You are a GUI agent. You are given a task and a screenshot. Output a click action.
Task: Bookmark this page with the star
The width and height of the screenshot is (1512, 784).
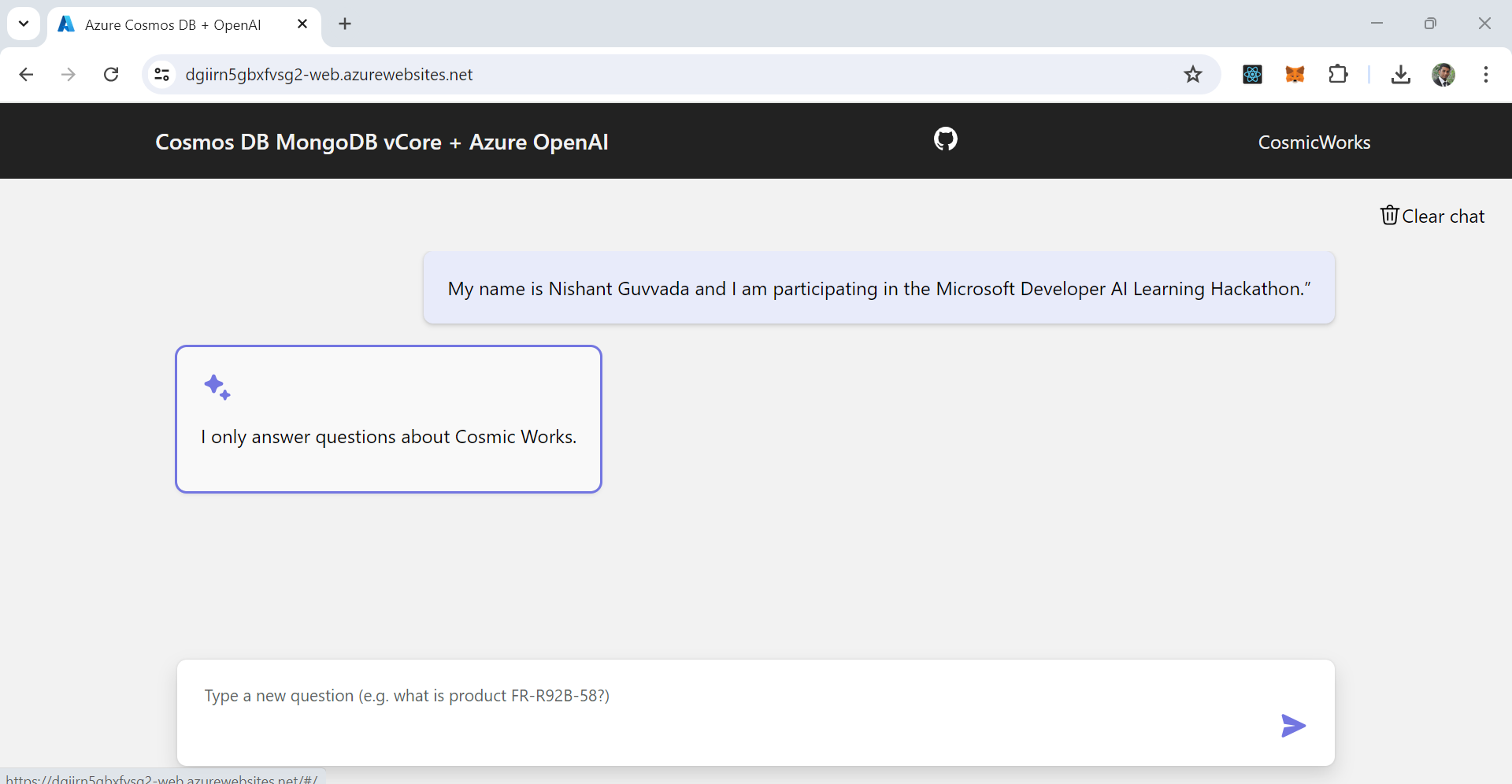1193,75
